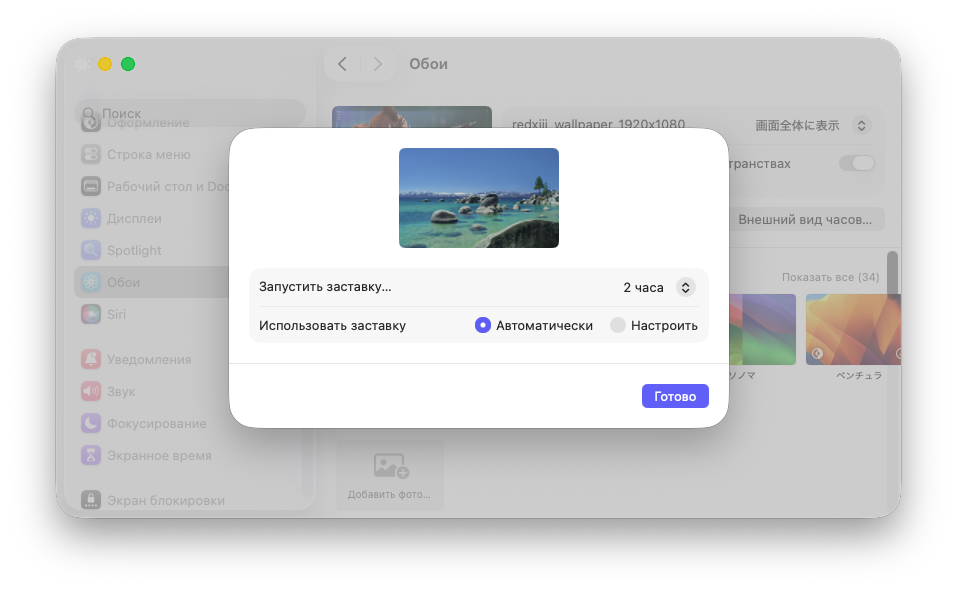Viewport: 957px width, 592px height.
Task: Open the Звук speaker icon
Action: click(x=91, y=391)
